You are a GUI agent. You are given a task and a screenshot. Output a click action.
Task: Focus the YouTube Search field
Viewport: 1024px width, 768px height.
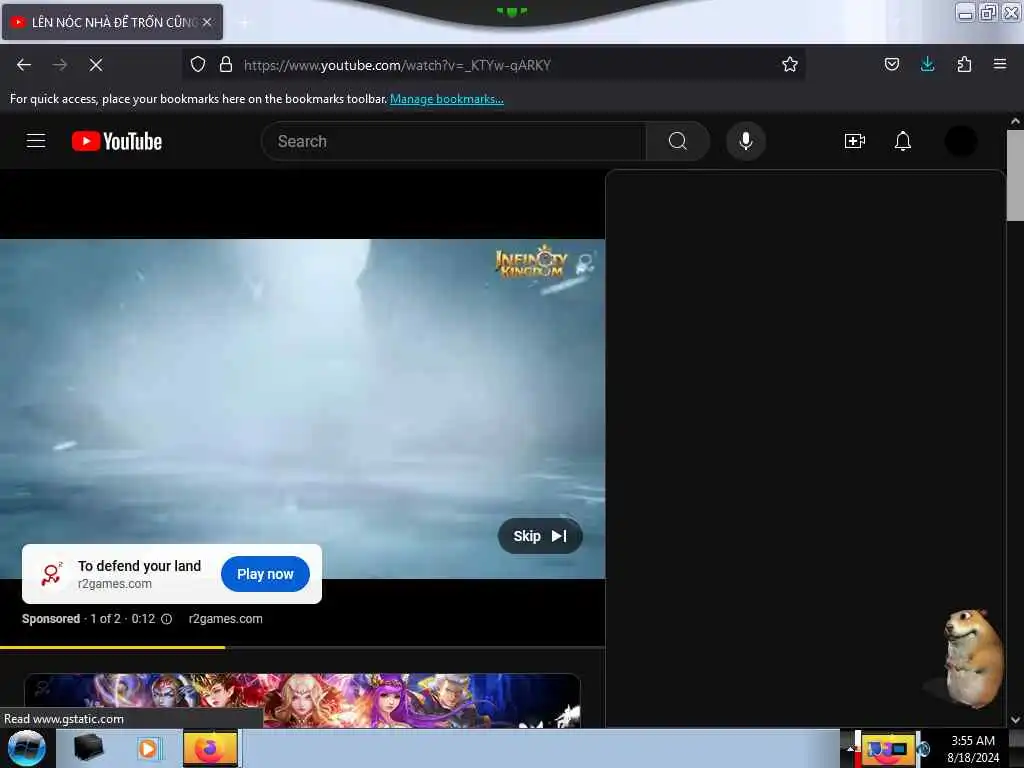tap(453, 141)
